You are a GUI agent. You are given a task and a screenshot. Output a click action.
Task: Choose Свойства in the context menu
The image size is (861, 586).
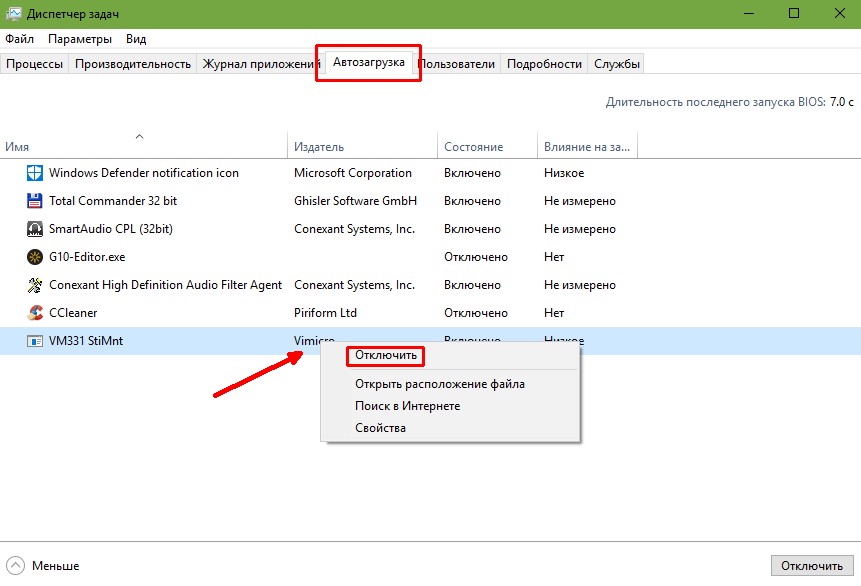pos(380,428)
